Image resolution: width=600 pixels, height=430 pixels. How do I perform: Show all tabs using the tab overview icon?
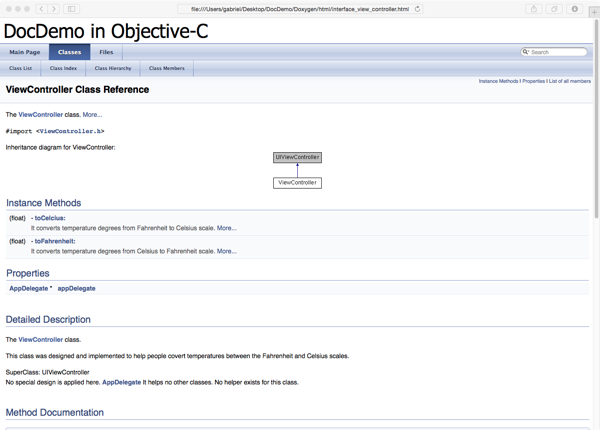(x=554, y=9)
